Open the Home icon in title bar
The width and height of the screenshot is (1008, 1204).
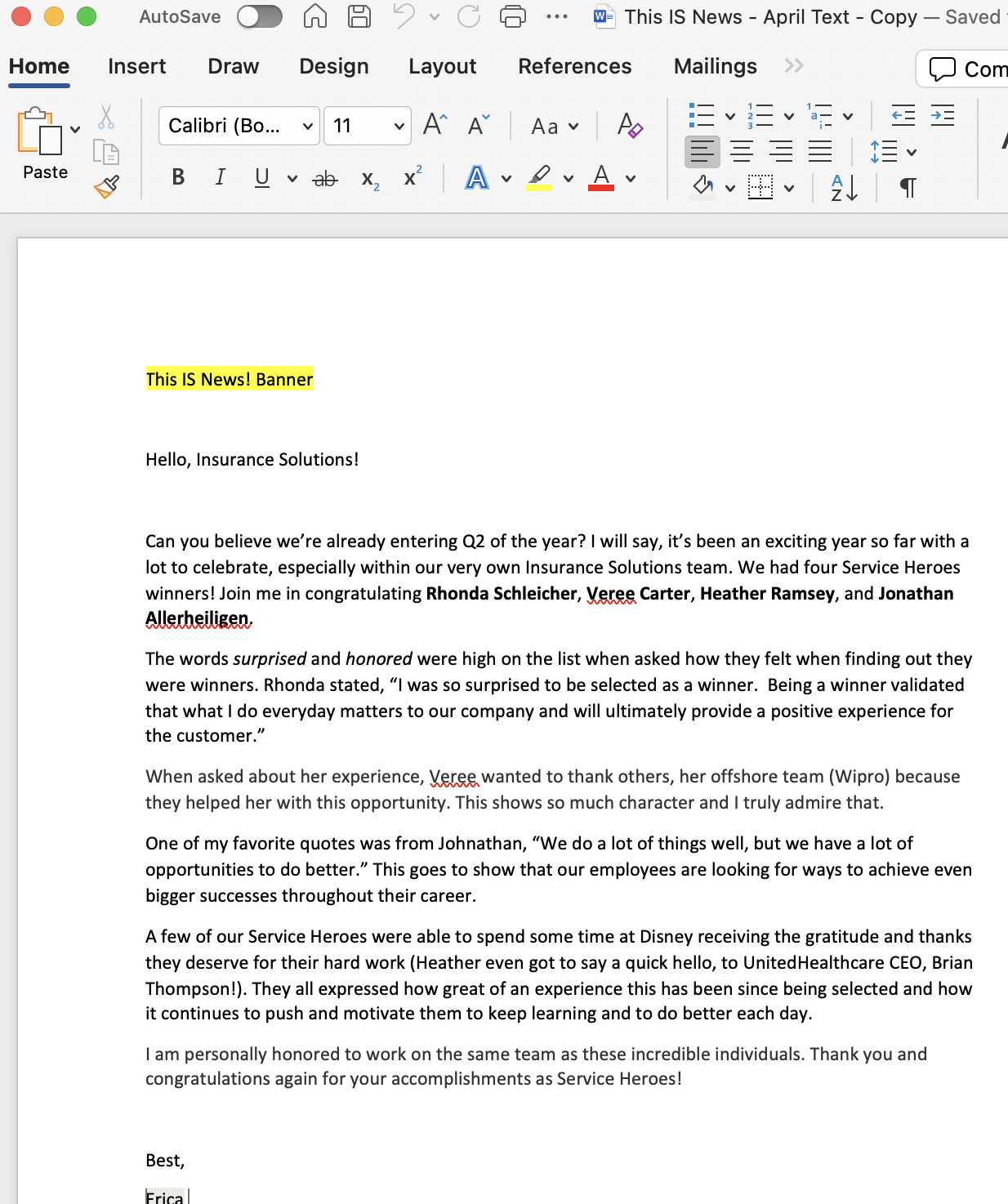click(315, 16)
